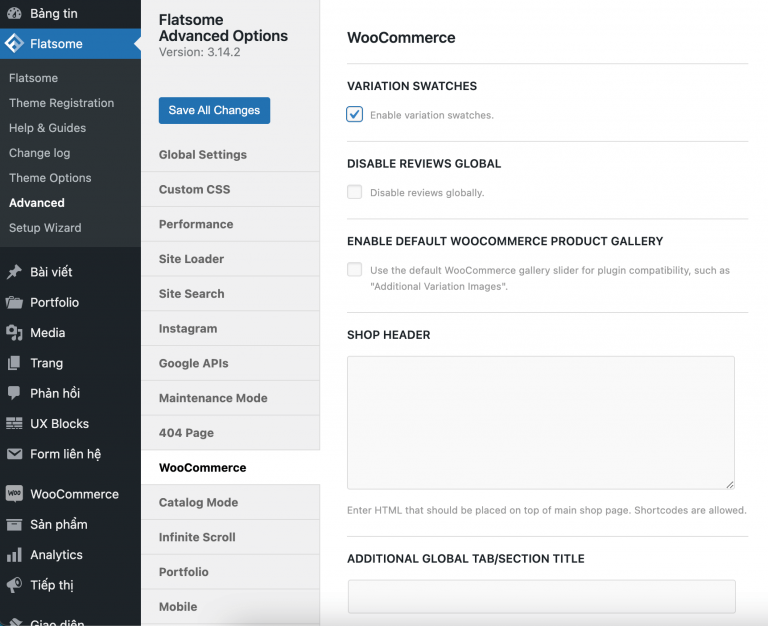
Task: Select Advanced submenu item
Action: click(37, 203)
